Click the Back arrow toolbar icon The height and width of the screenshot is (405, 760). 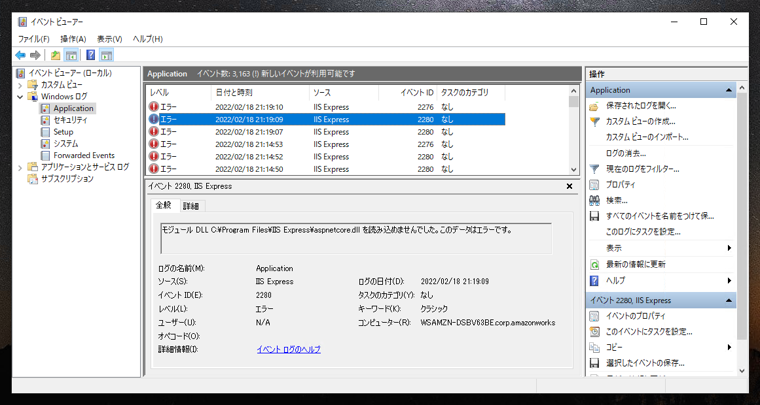[20, 55]
